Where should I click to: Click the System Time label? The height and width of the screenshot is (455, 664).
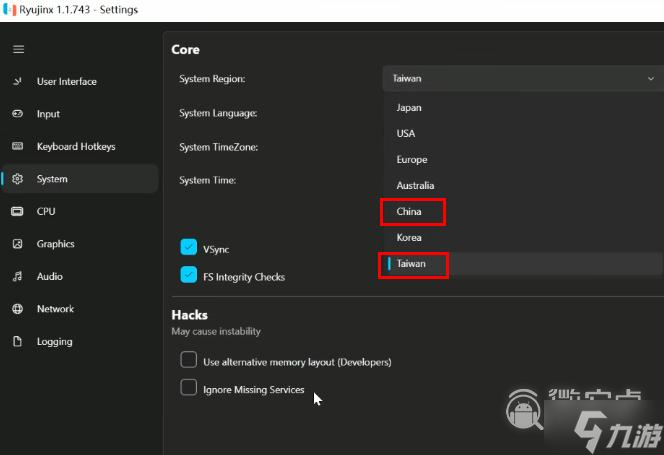point(208,180)
